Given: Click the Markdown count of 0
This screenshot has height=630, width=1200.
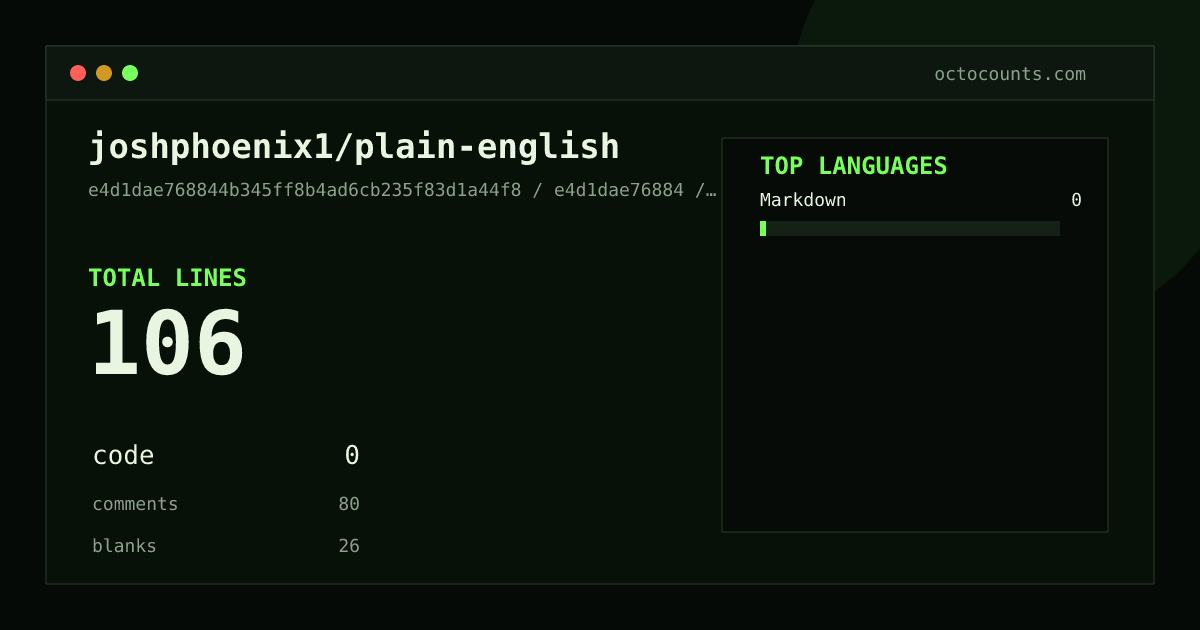Looking at the screenshot, I should 1076,200.
